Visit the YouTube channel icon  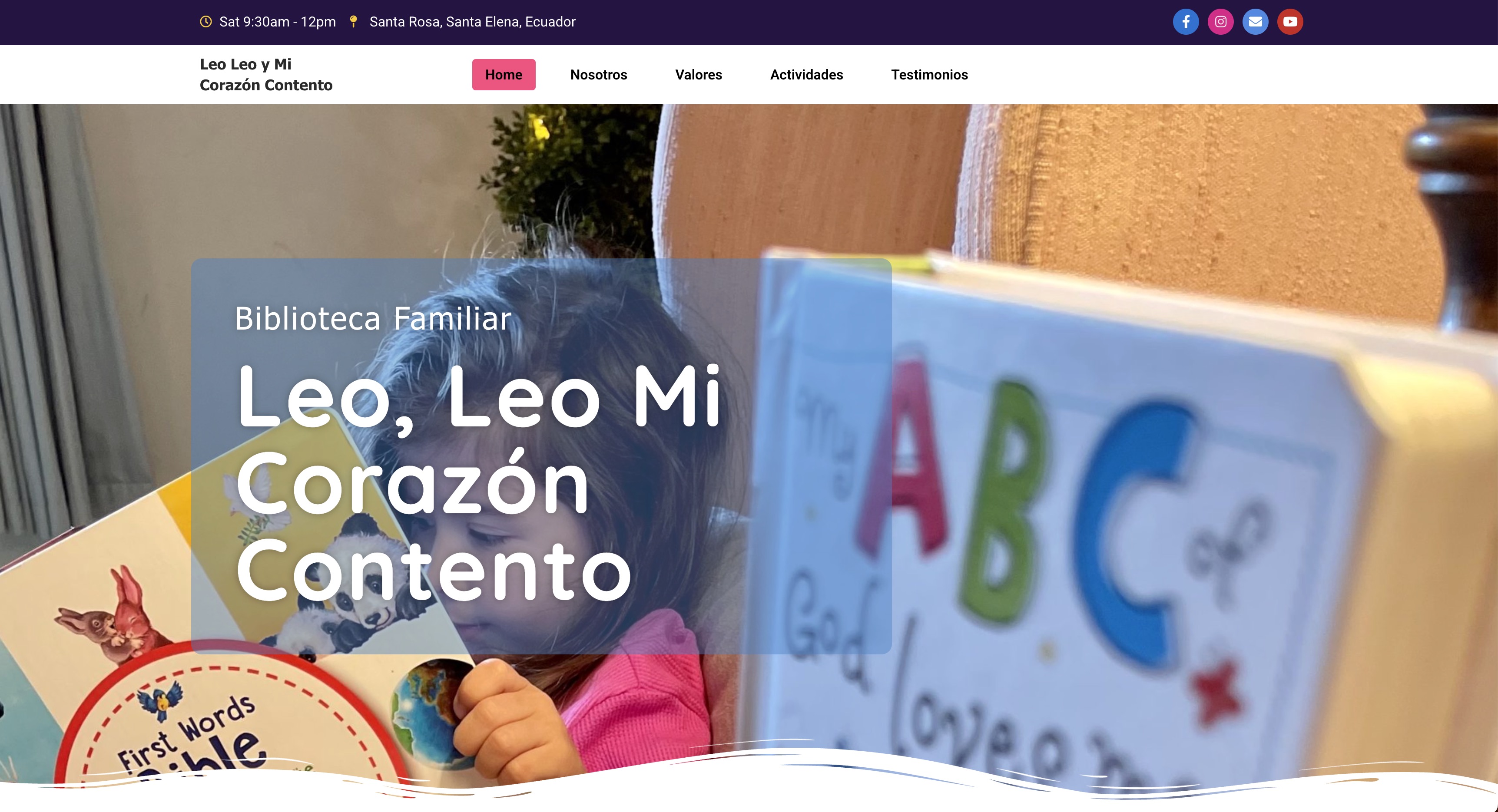pyautogui.click(x=1290, y=22)
